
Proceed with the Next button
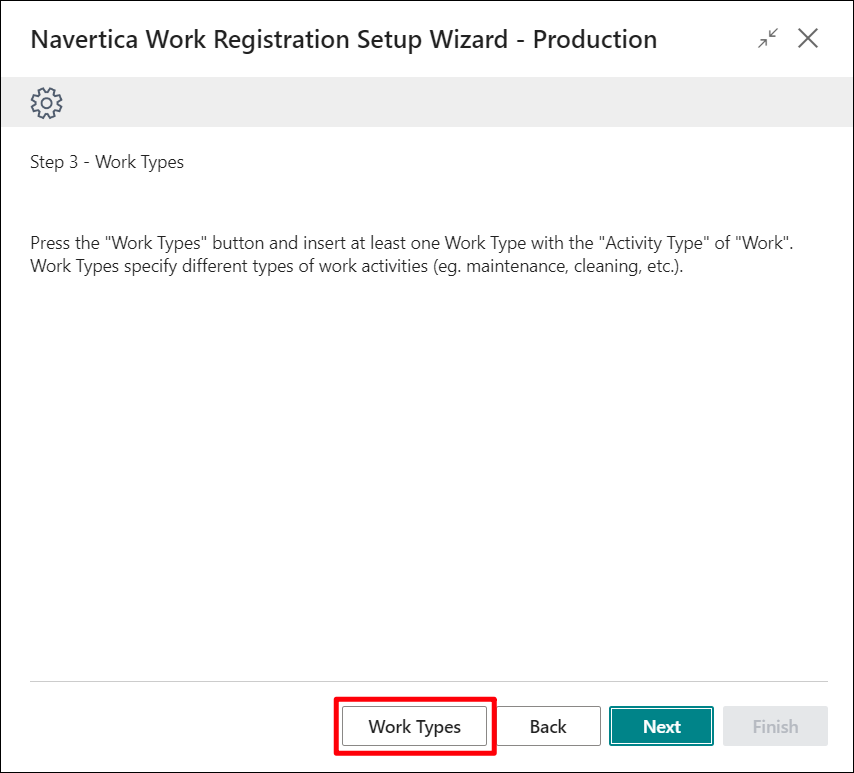click(x=662, y=726)
